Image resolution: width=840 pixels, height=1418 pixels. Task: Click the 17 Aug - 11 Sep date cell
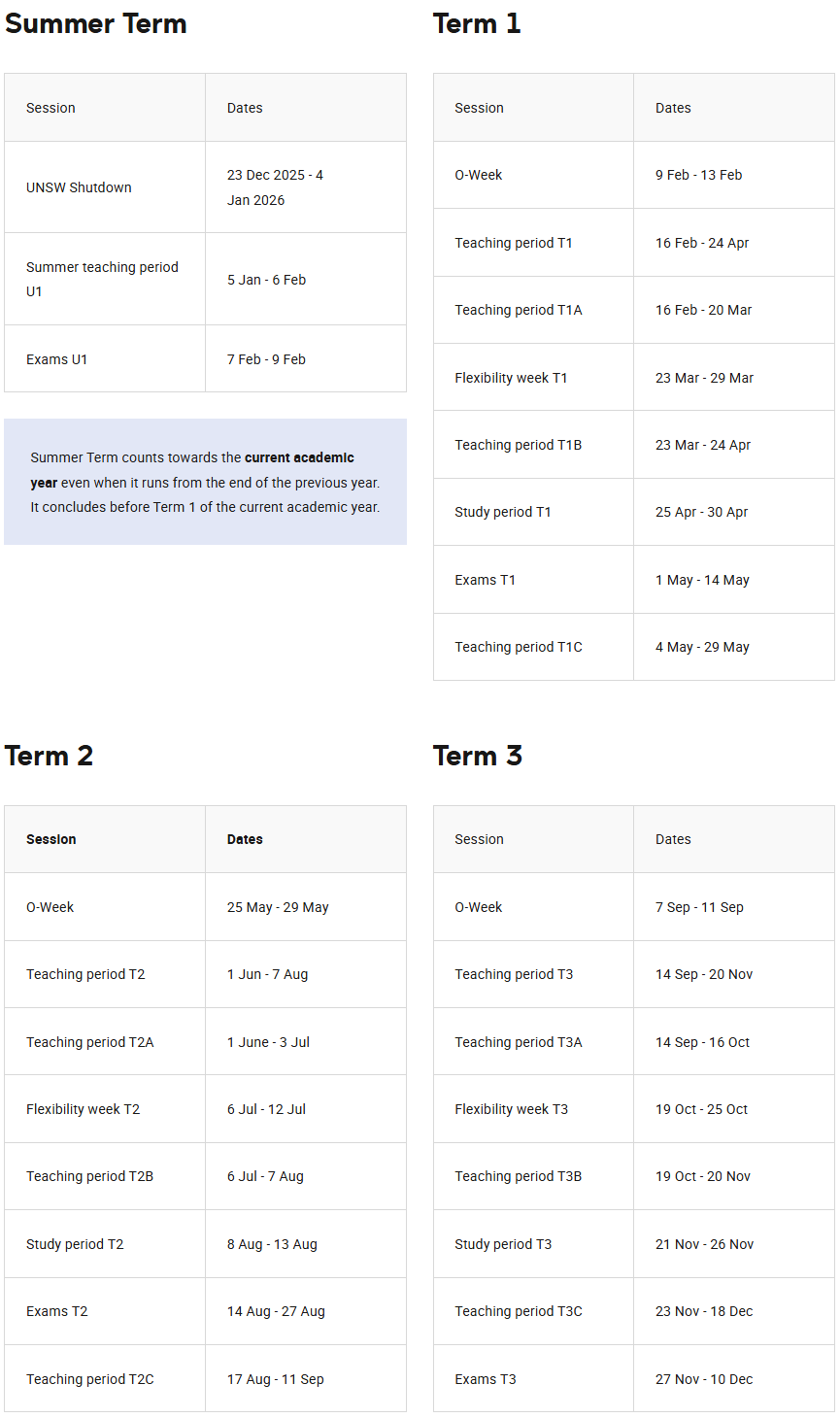tap(276, 1379)
